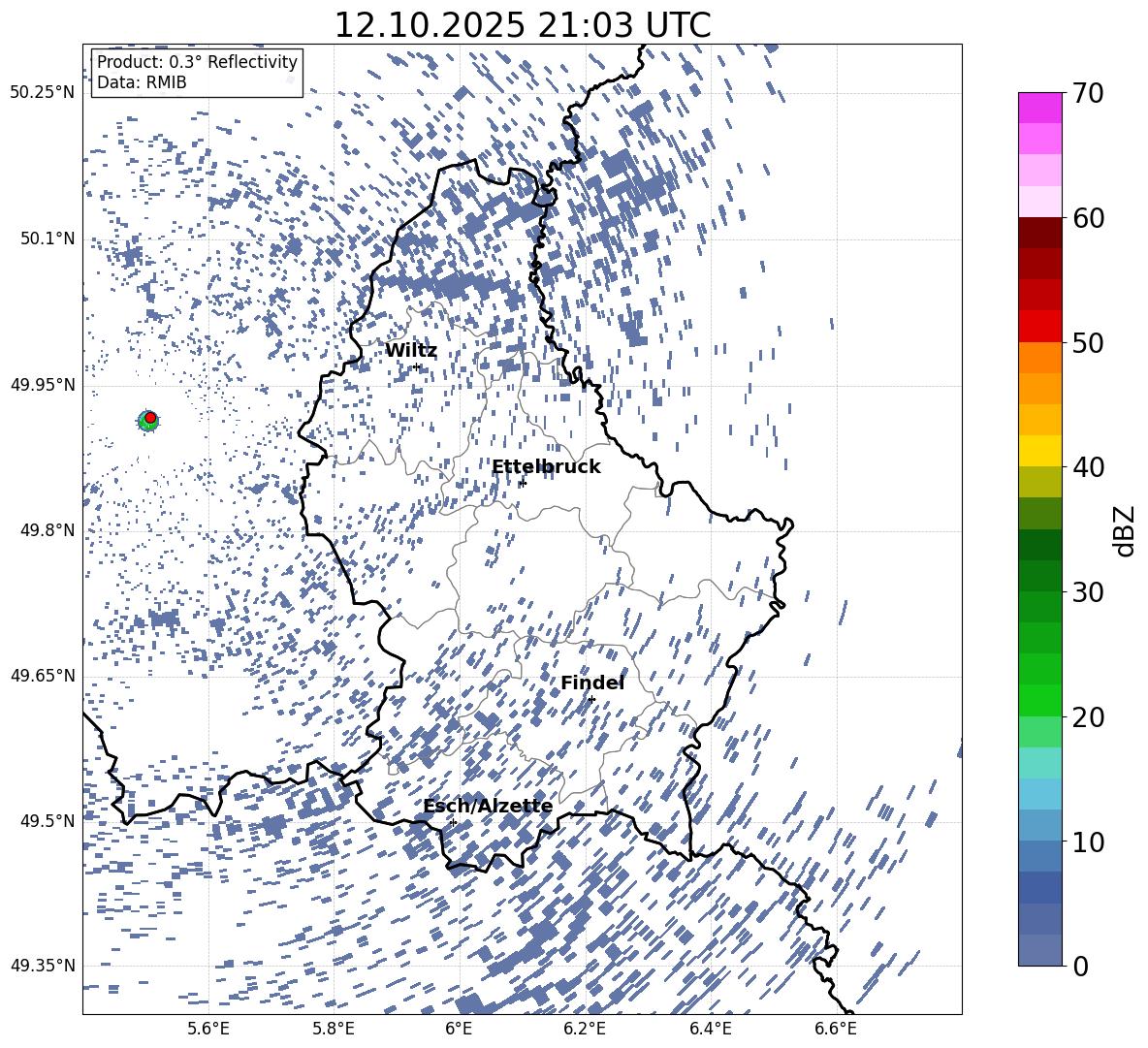Click the Ettelbruck city label
The width and height of the screenshot is (1148, 1048).
click(x=546, y=467)
